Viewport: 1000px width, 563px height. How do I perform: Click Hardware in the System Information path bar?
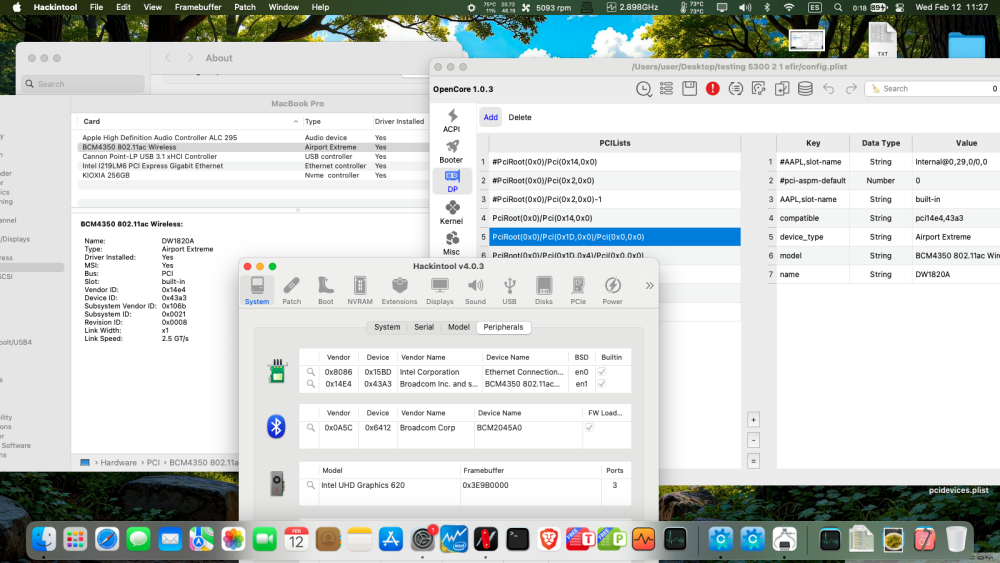(118, 463)
